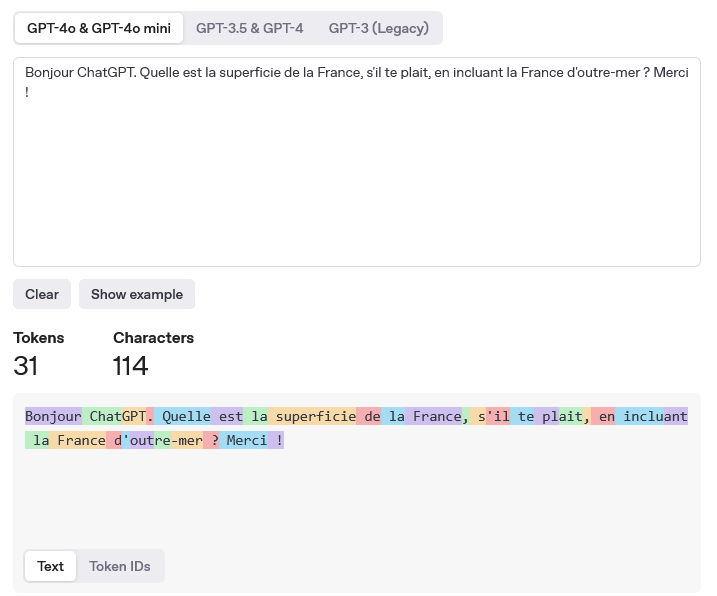Click the green 'Chat' token
This screenshot has height=596, width=717.
pyautogui.click(x=102, y=416)
